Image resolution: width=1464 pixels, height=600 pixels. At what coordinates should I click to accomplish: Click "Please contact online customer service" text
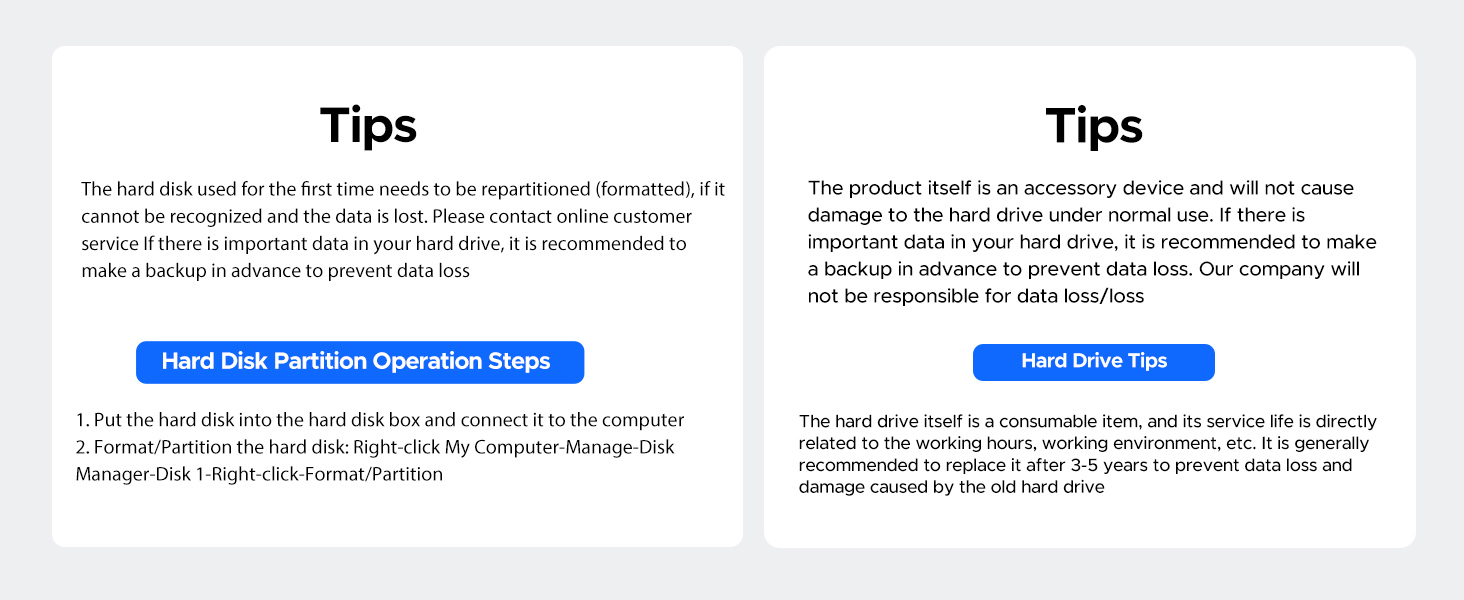[x=562, y=216]
